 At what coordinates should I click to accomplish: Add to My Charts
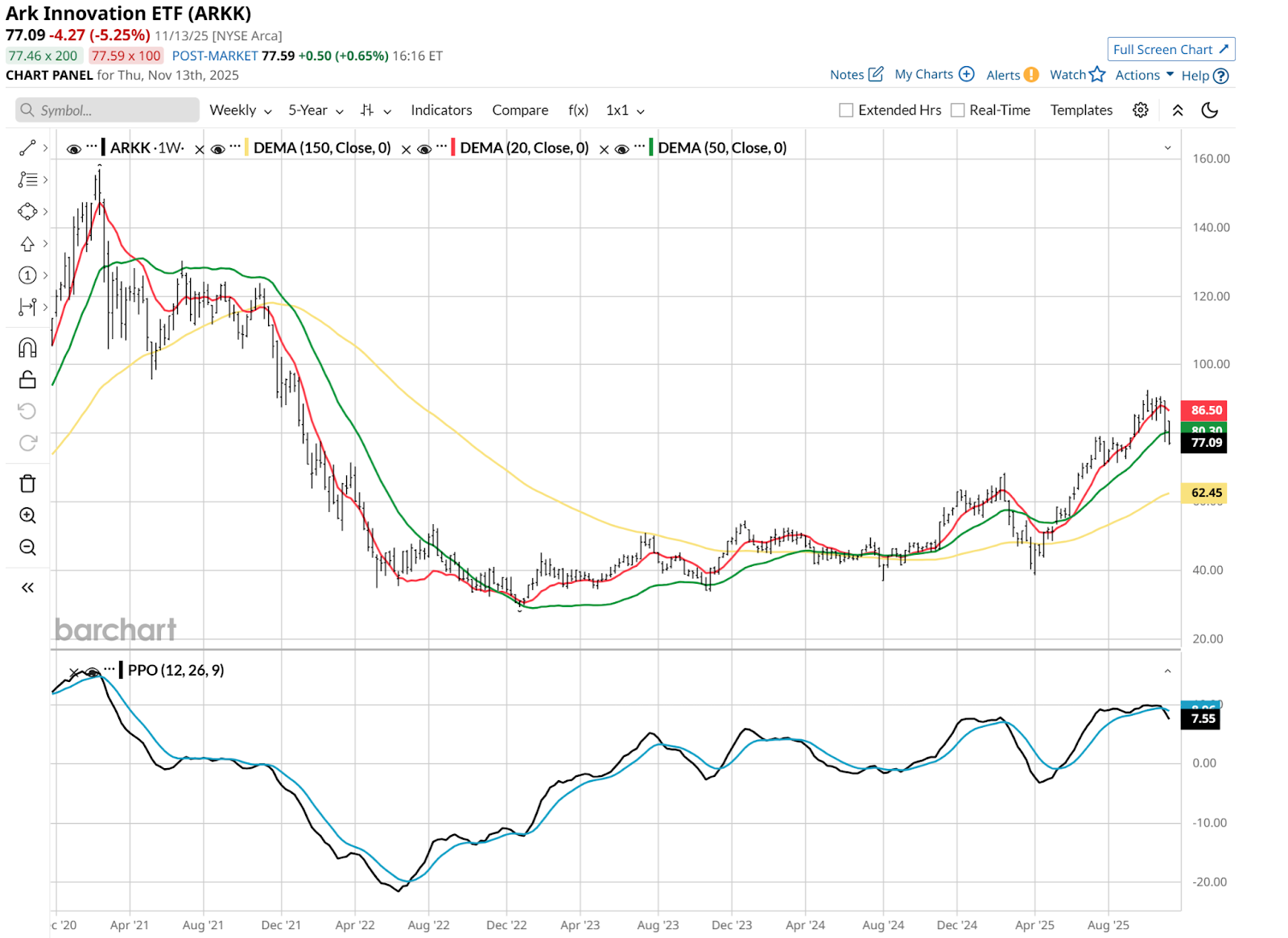point(935,75)
